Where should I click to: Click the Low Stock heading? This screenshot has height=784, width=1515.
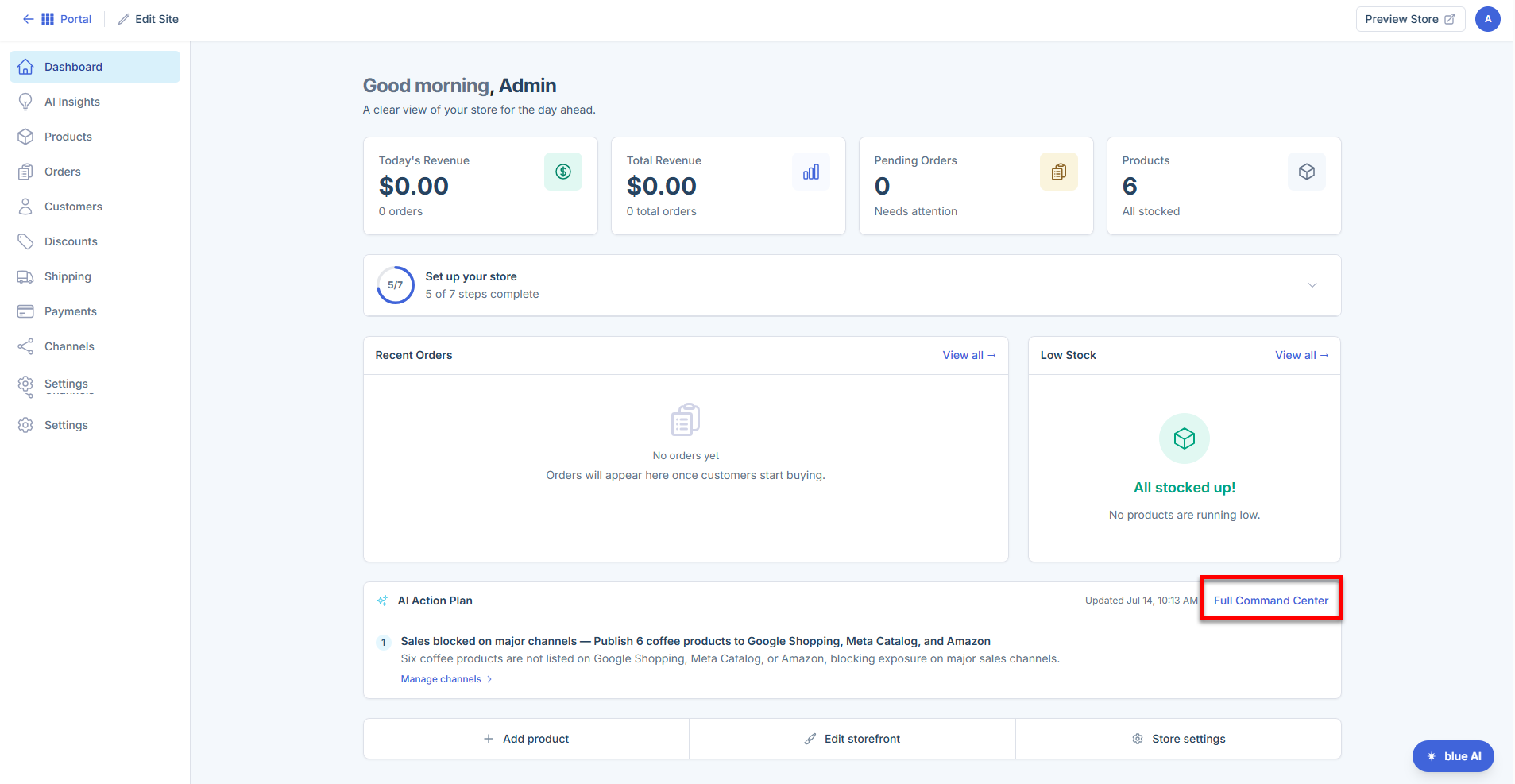(x=1069, y=355)
